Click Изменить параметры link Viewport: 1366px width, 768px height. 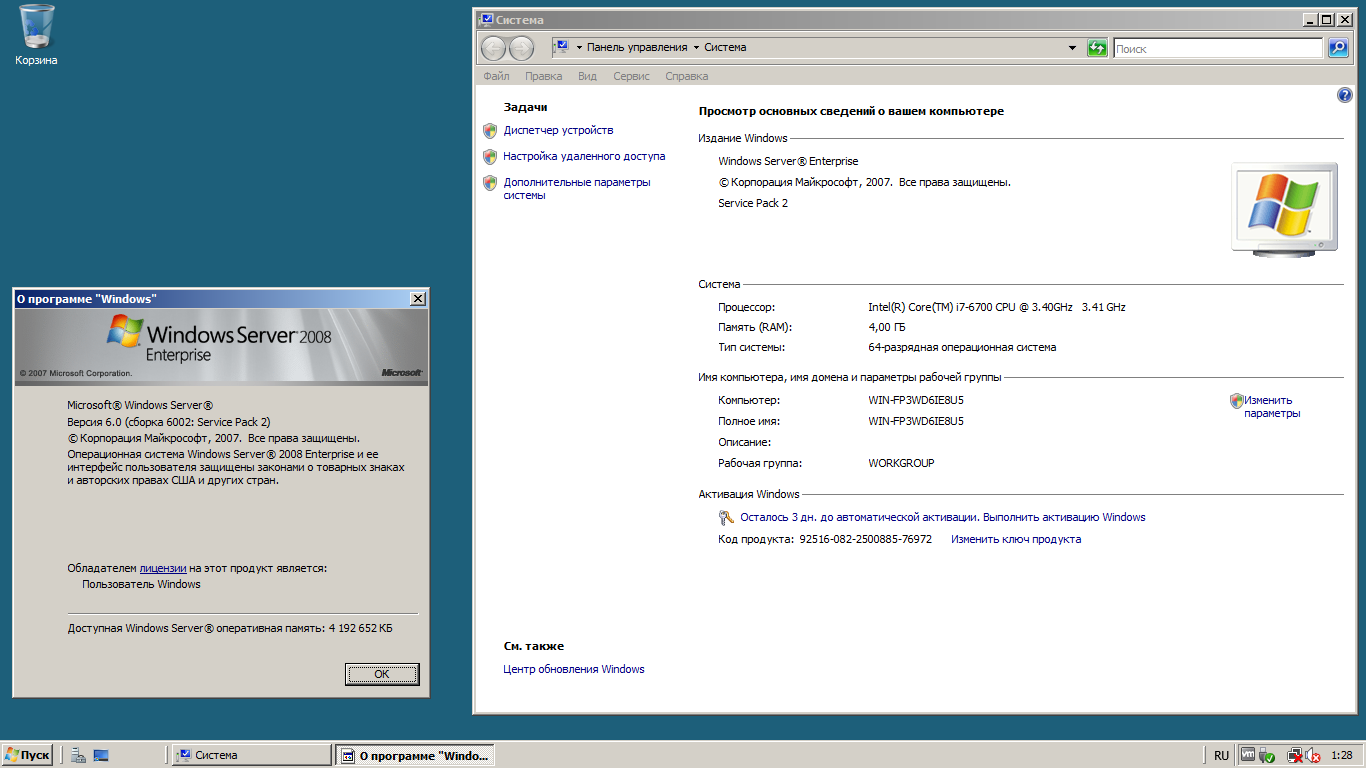click(1272, 407)
